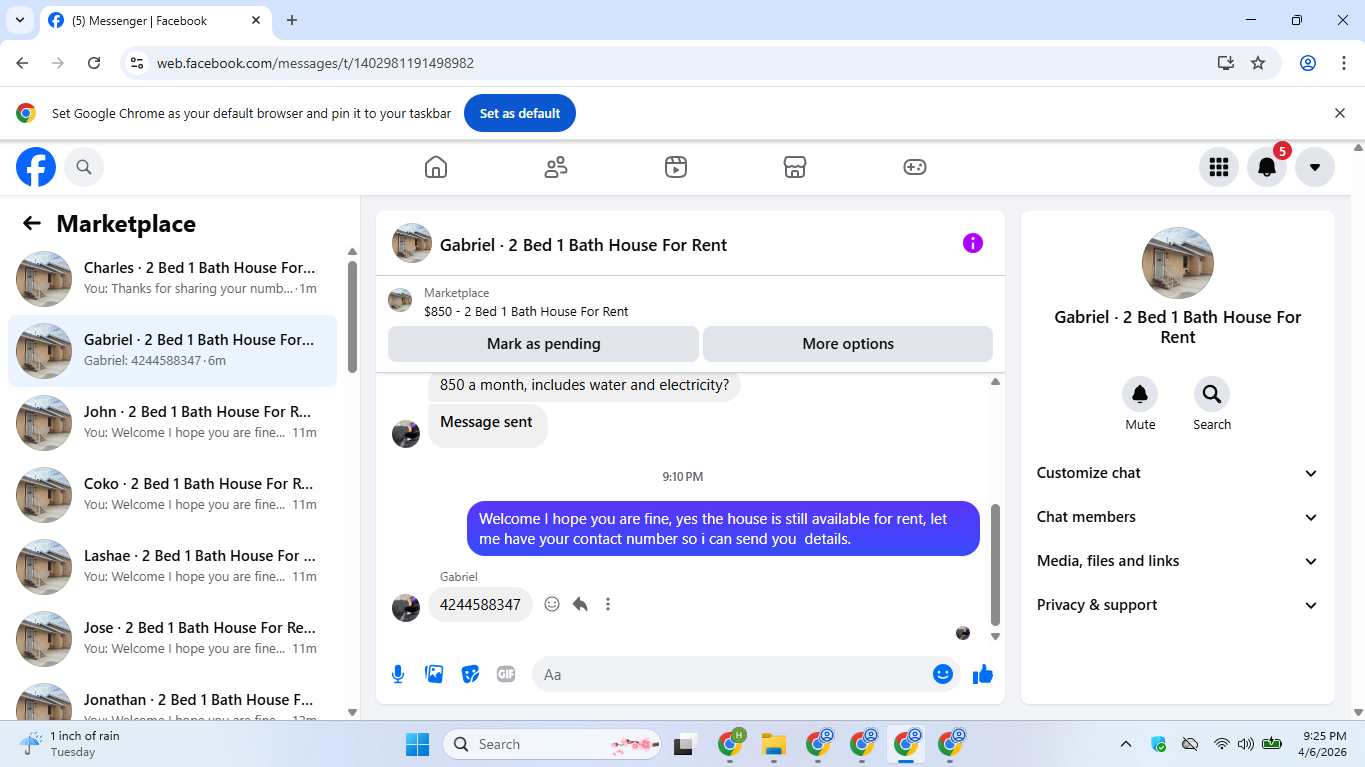
Task: Open the emoji picker in message box
Action: (x=942, y=674)
